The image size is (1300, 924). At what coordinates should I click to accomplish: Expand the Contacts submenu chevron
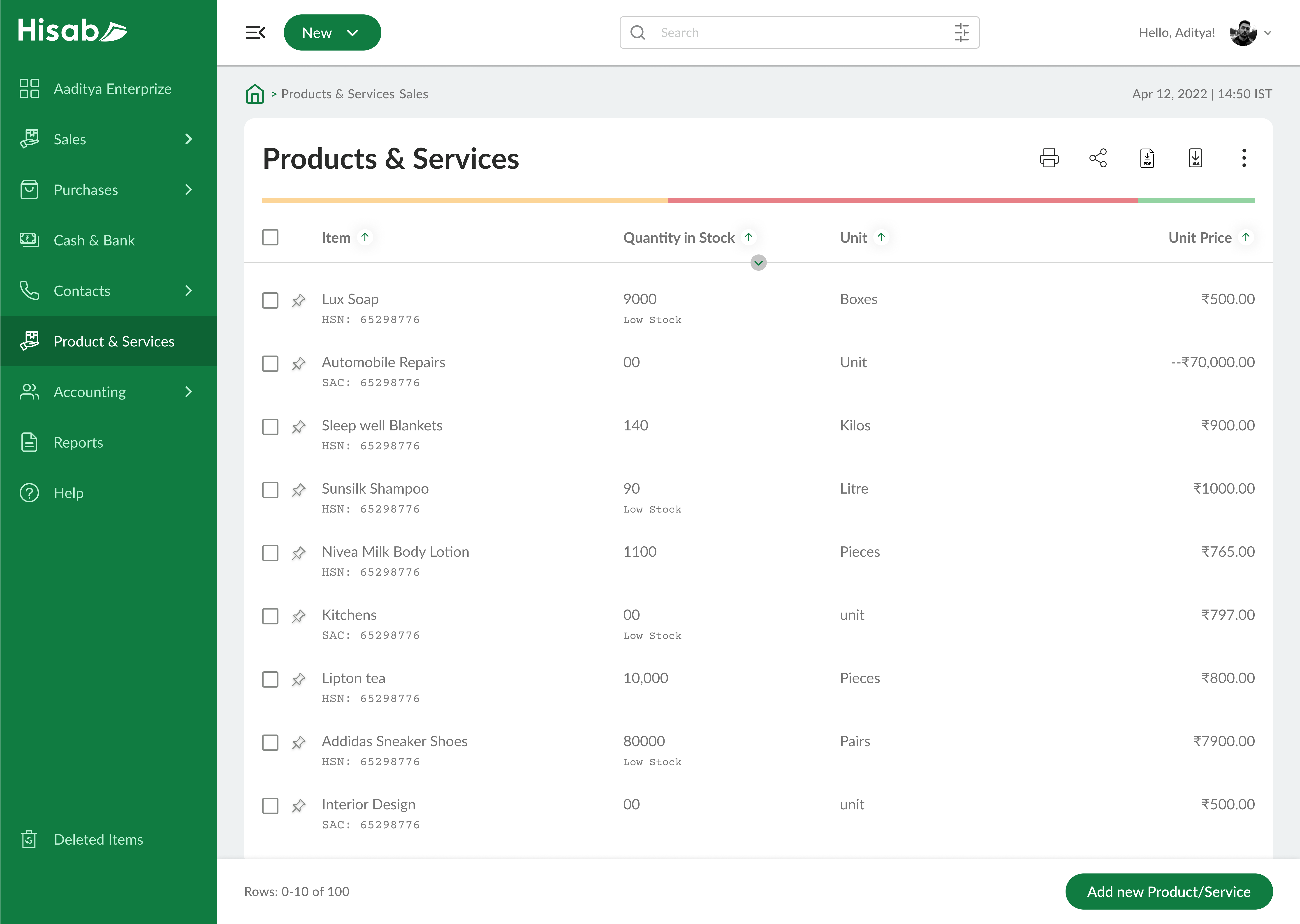[188, 291]
